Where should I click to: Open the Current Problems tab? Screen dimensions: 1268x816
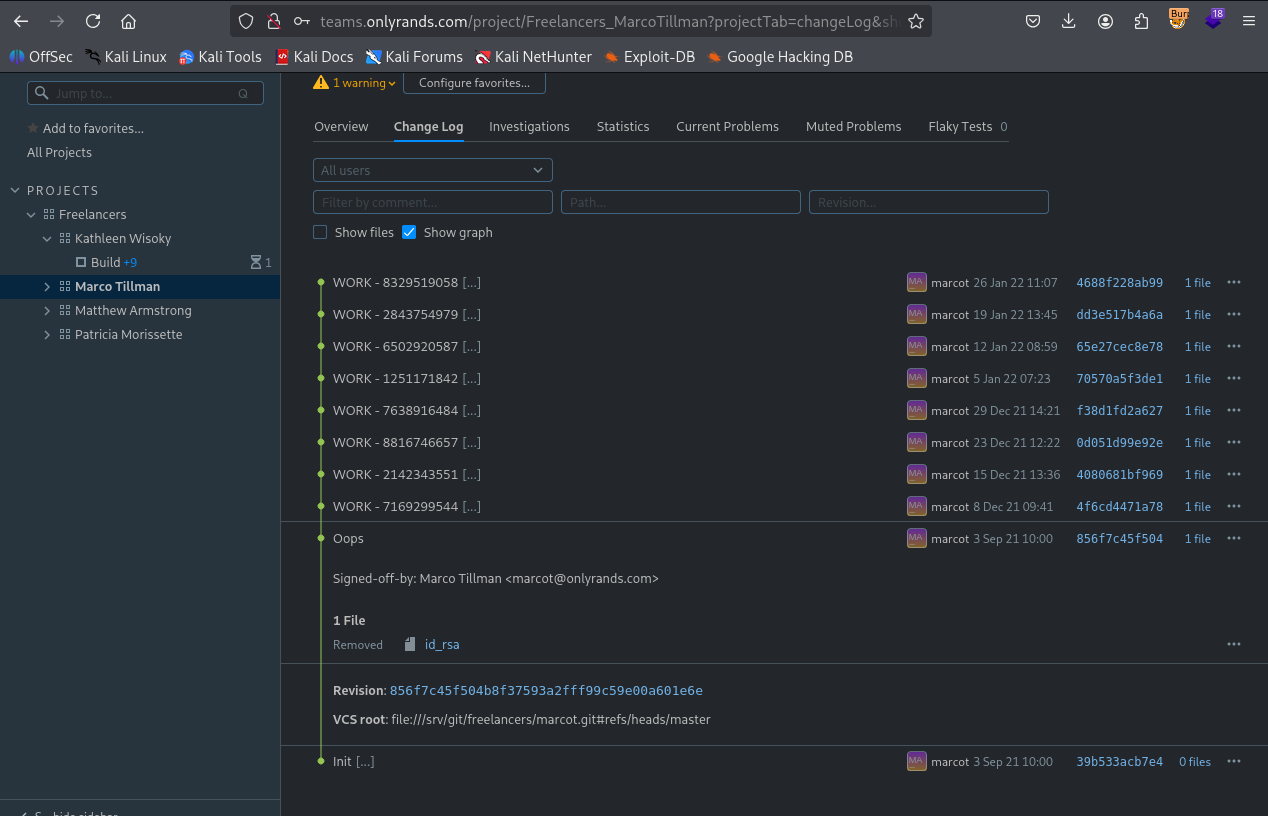727,127
